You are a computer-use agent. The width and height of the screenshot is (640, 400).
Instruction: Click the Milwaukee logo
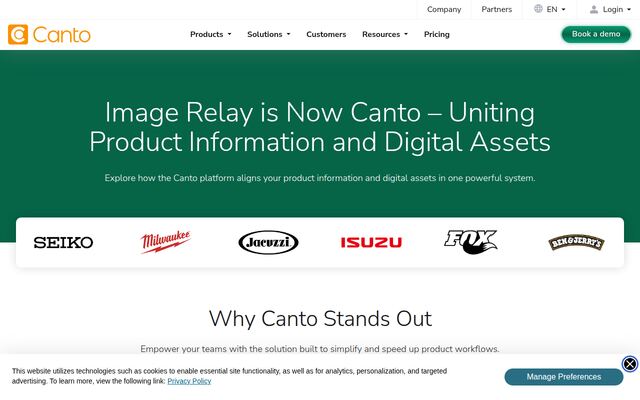(x=165, y=242)
